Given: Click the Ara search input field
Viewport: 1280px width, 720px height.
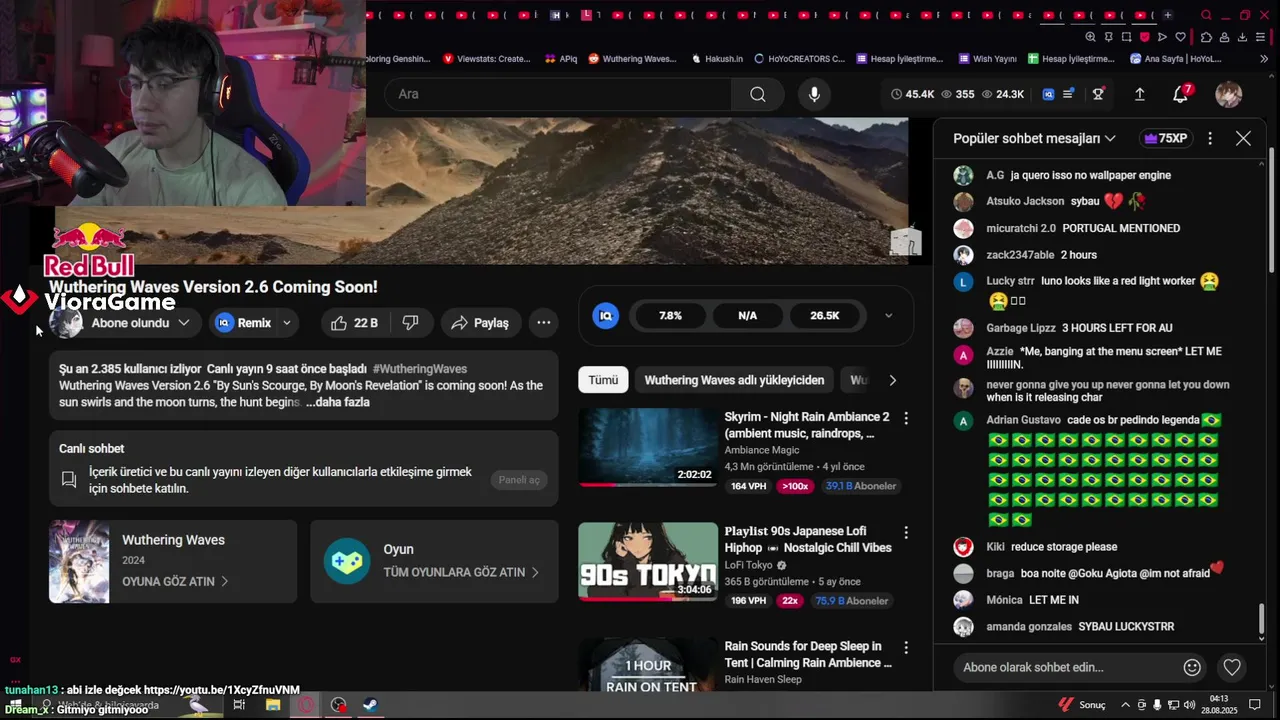Looking at the screenshot, I should pyautogui.click(x=558, y=94).
